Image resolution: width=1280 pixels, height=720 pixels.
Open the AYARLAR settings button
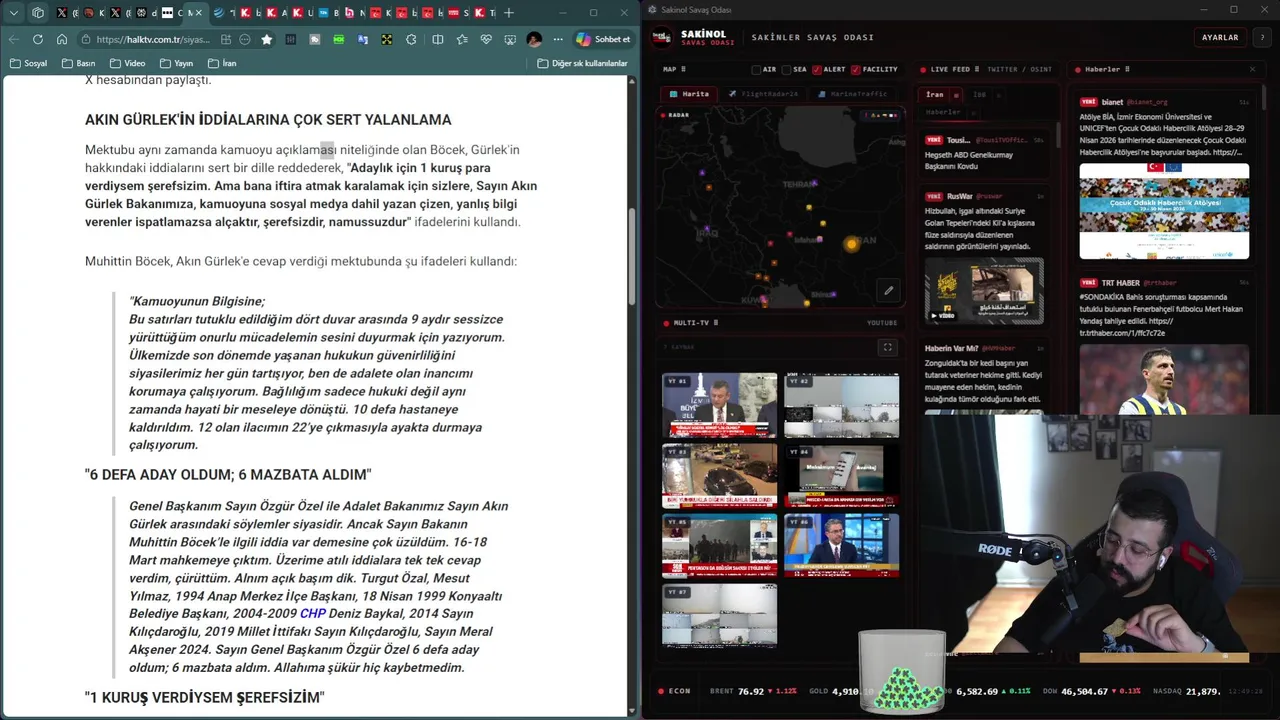1220,37
